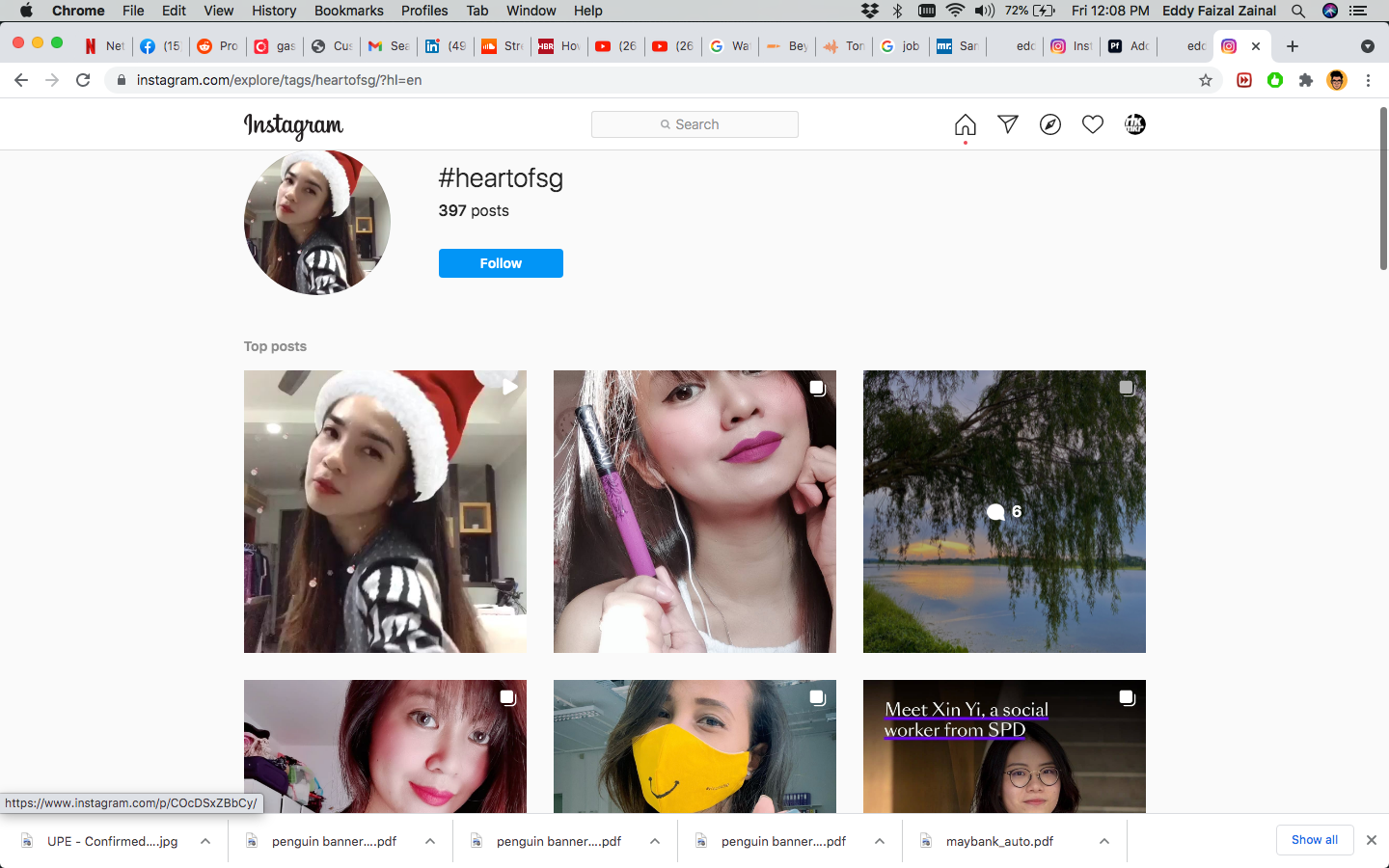Go back with browser back arrow
1389x868 pixels.
click(x=21, y=80)
